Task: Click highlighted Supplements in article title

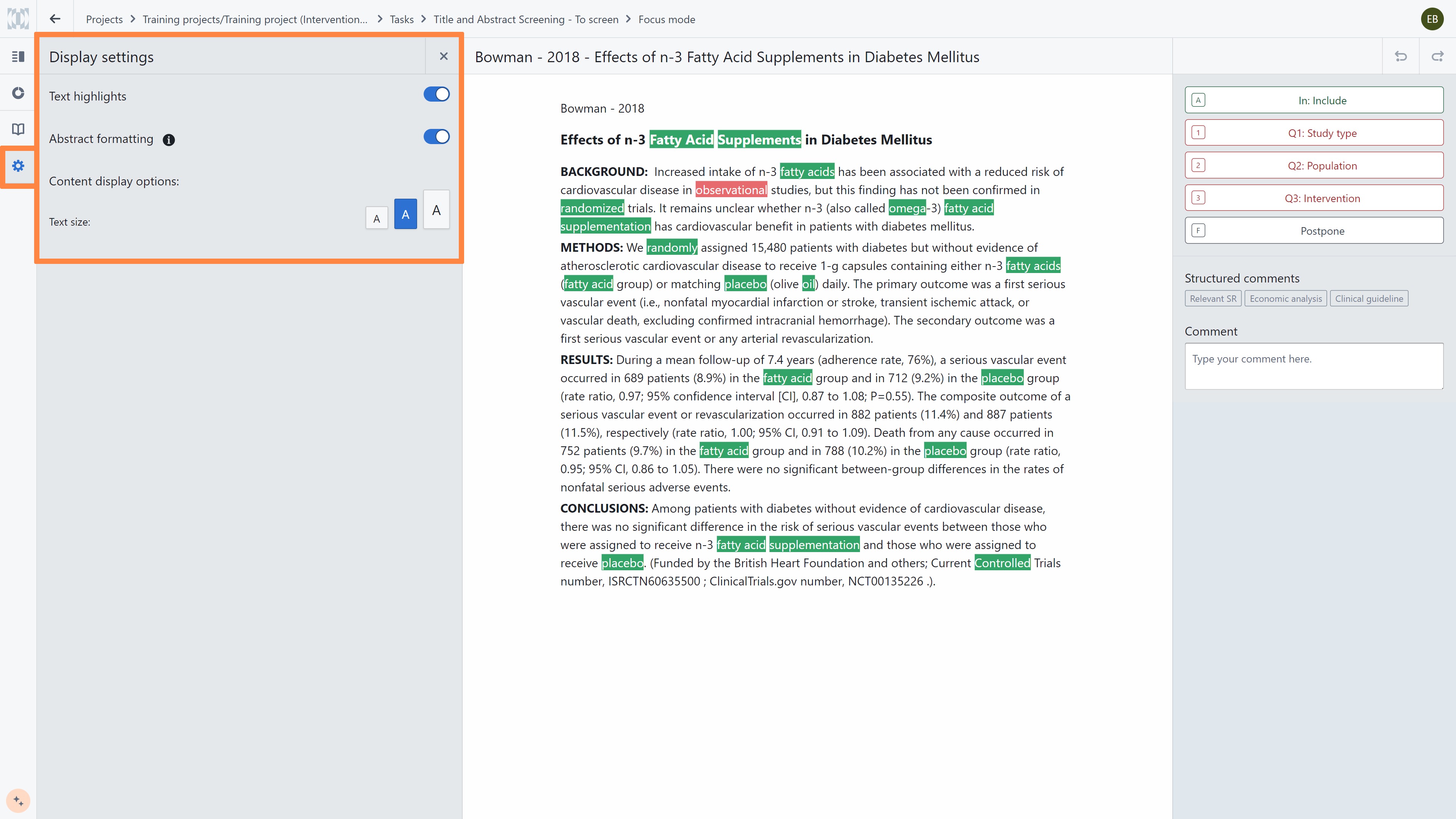Action: click(x=759, y=140)
